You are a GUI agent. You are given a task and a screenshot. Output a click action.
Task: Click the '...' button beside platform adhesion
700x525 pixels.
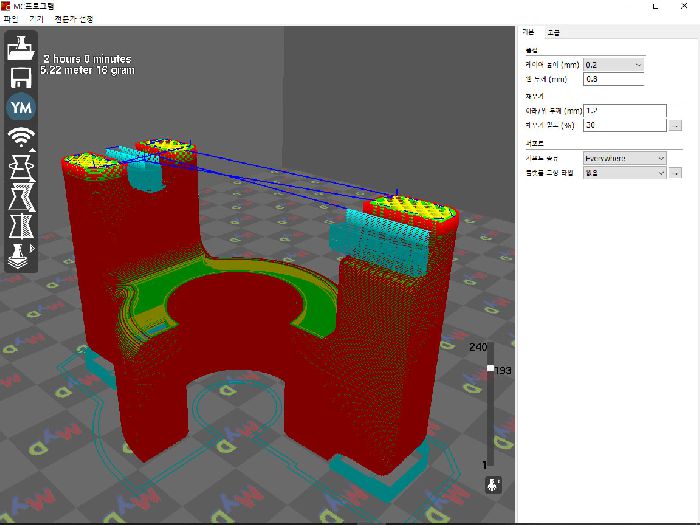click(x=675, y=172)
